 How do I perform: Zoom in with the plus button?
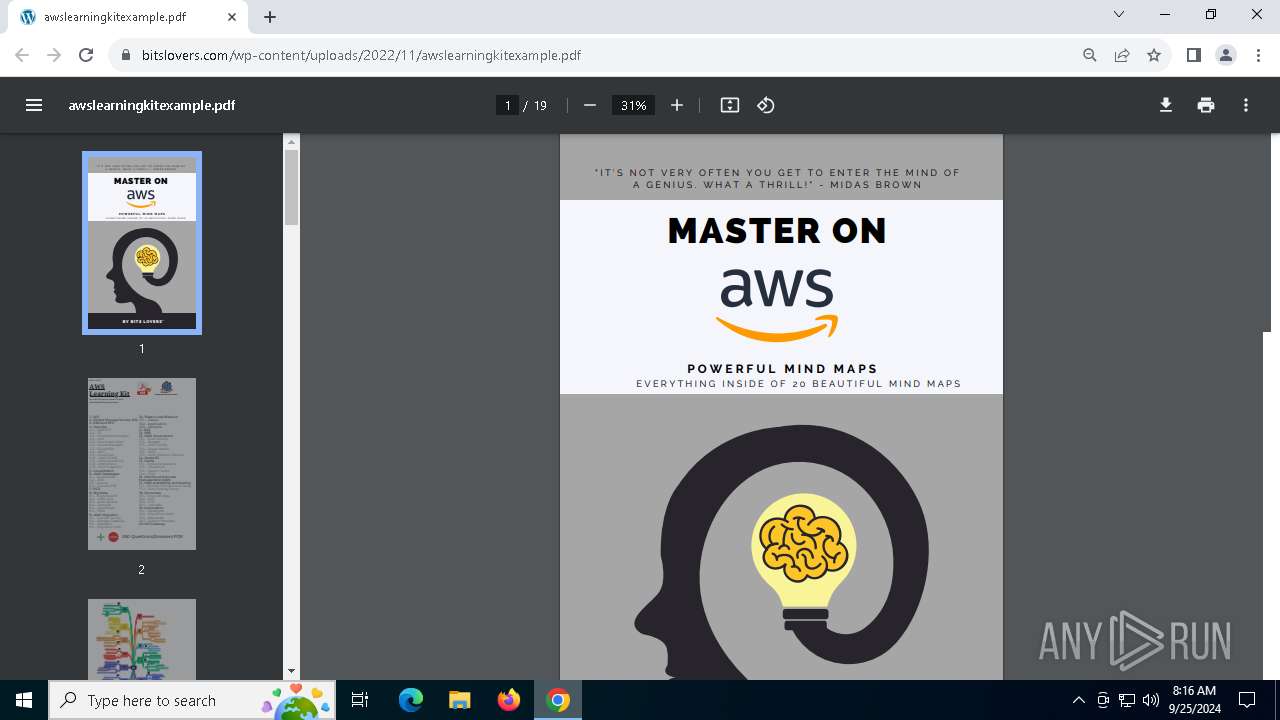[x=677, y=105]
